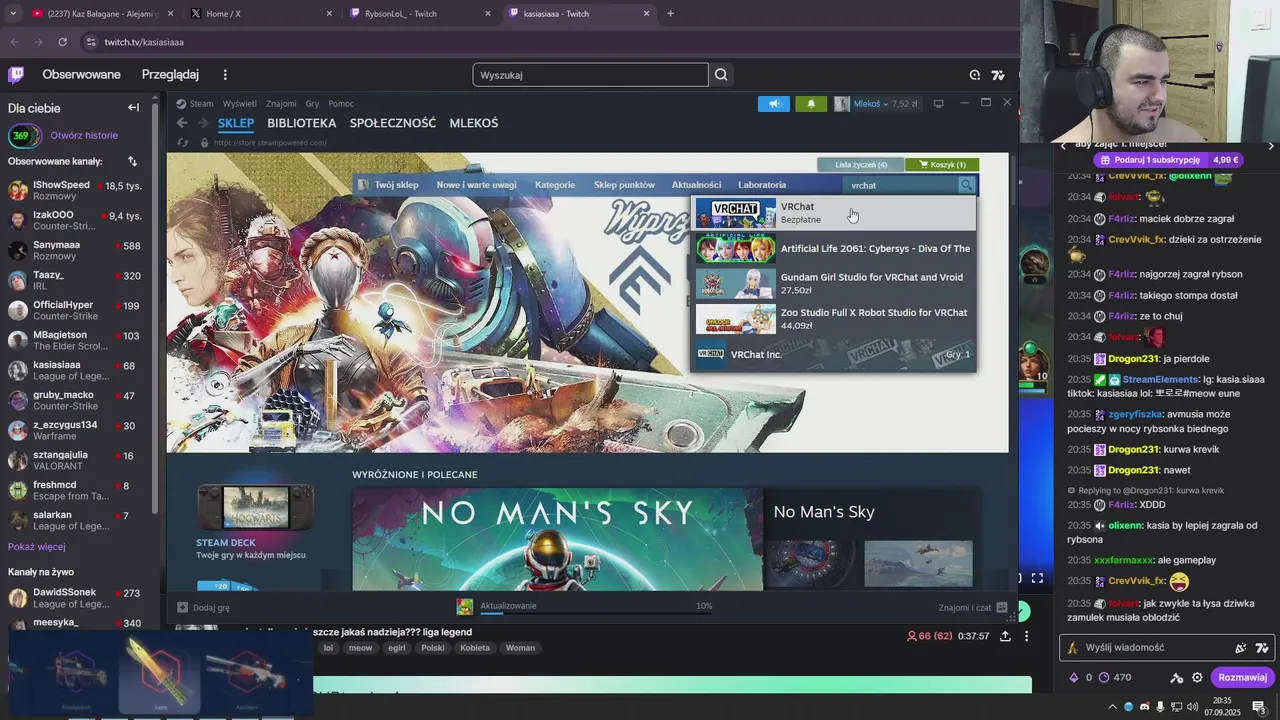Click the 7TV emote picker in chat input
Viewport: 1280px width, 720px height.
point(1262,648)
